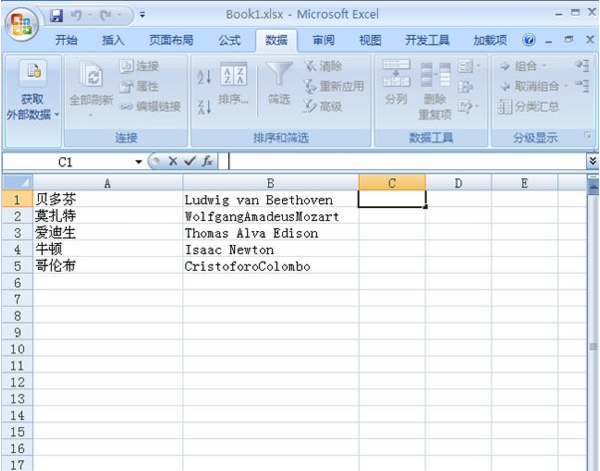Switch to the 公式 ribbon tab
The height and width of the screenshot is (471, 600).
pyautogui.click(x=230, y=40)
